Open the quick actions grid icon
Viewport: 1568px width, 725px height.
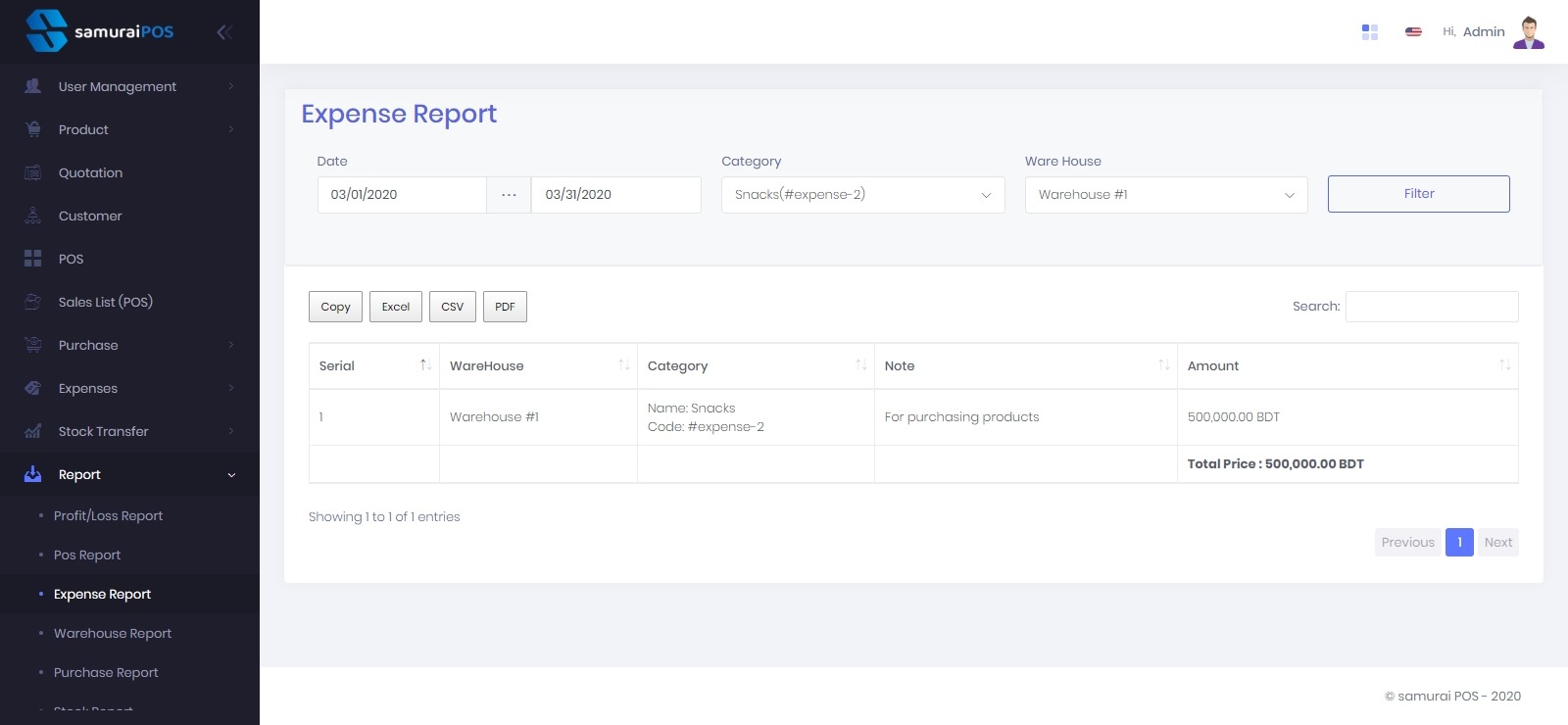click(x=1370, y=32)
